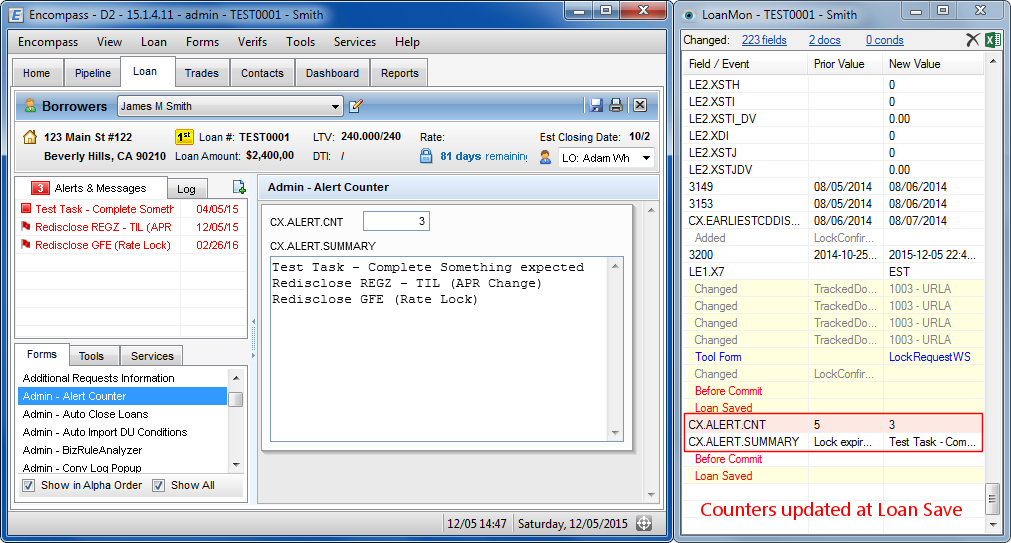This screenshot has height=543, width=1011.
Task: Click the forms list scrollbar thumb
Action: pos(236,399)
